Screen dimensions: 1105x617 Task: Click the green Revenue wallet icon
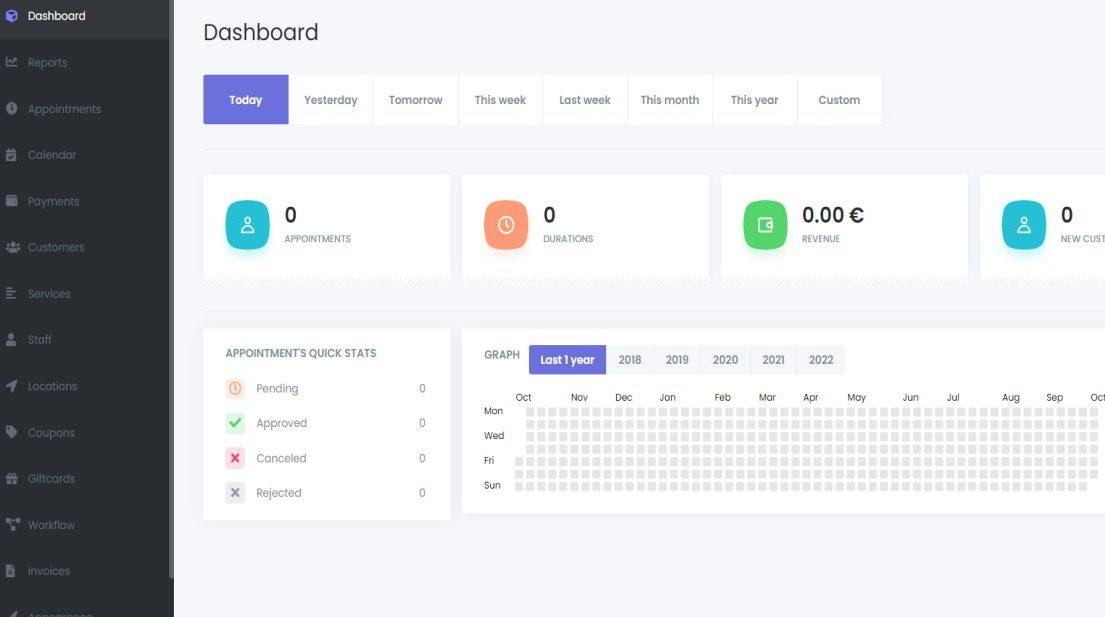765,225
